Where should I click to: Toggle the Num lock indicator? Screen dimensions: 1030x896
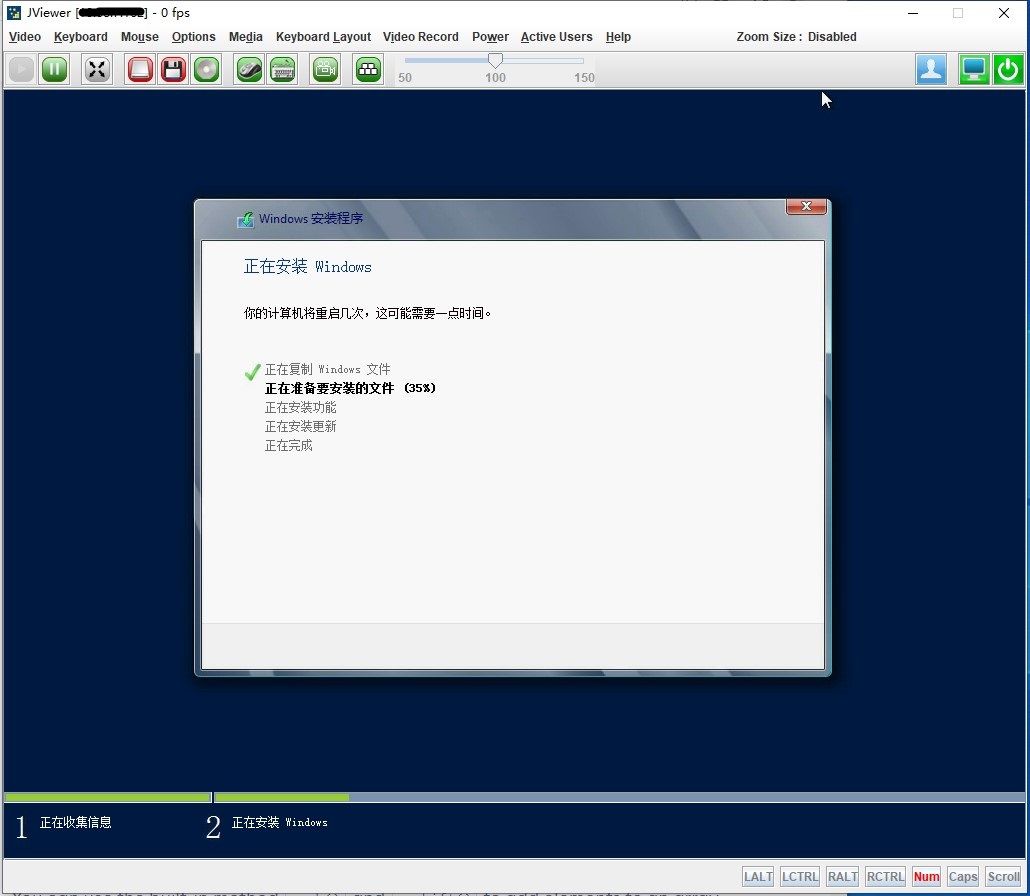(926, 876)
